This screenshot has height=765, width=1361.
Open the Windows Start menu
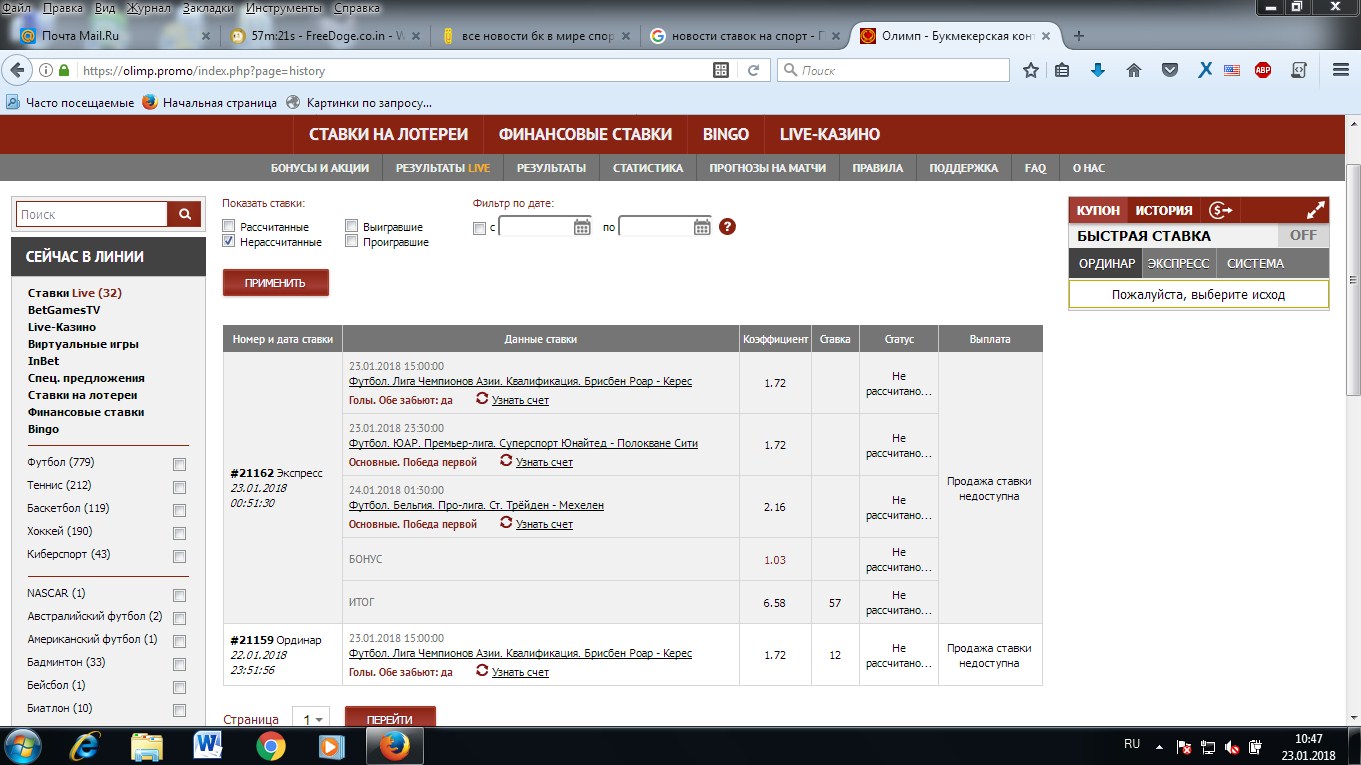(x=22, y=746)
